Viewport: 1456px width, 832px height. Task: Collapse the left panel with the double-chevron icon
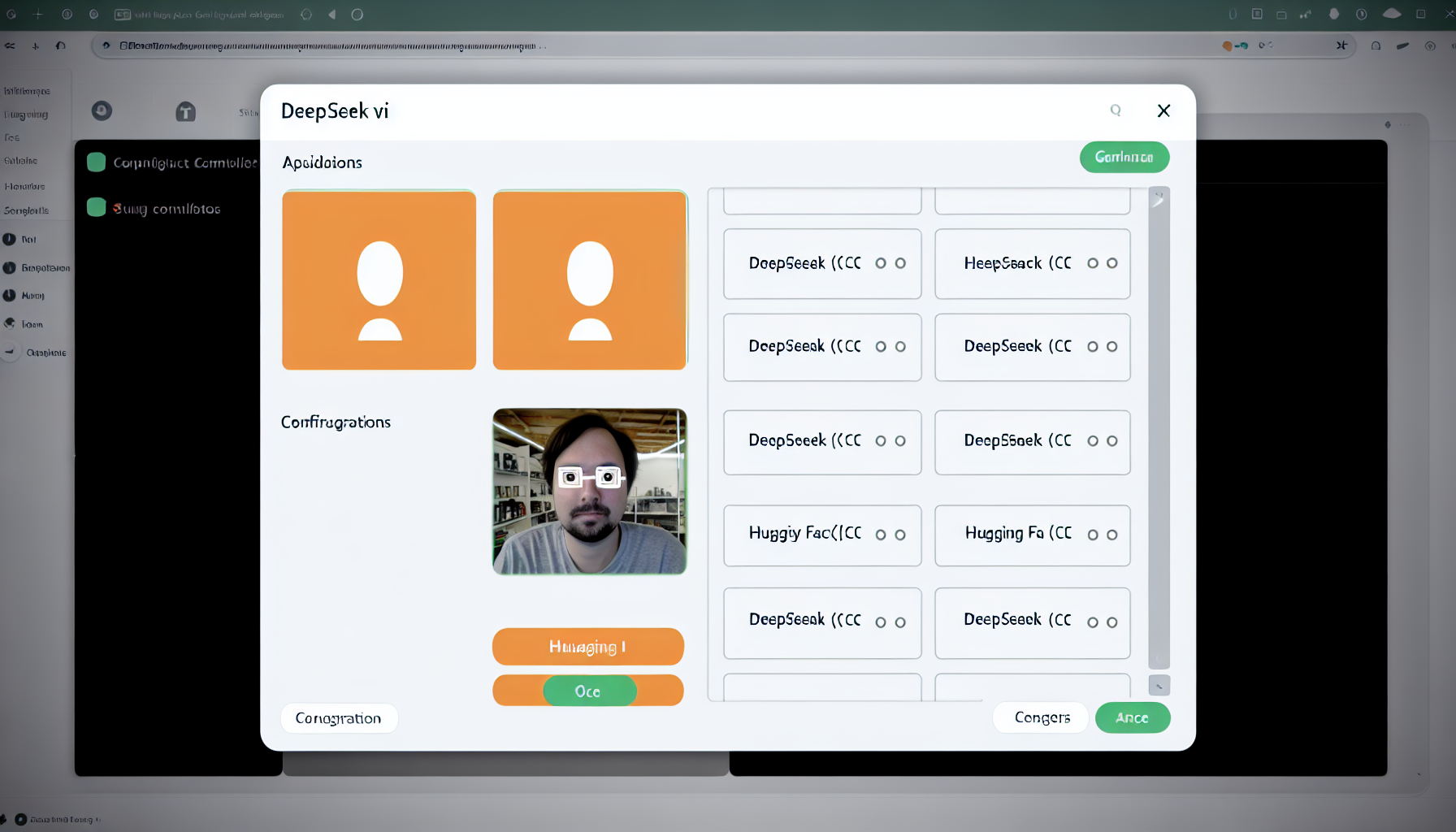10,45
